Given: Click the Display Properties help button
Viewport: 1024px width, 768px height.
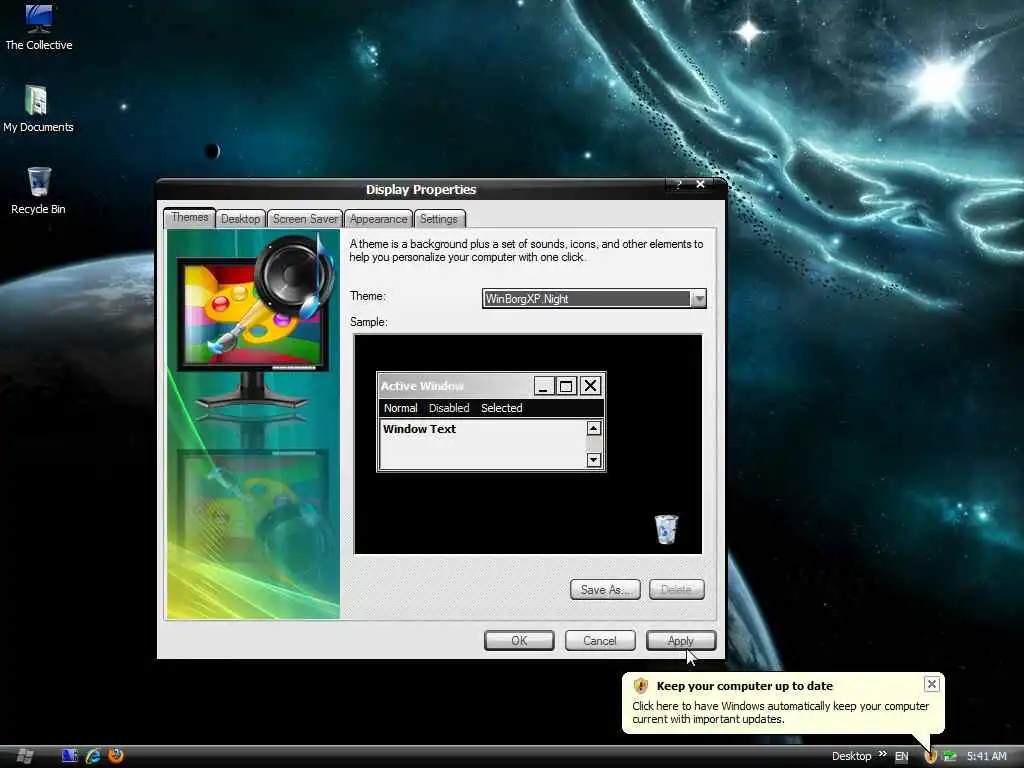Looking at the screenshot, I should (679, 184).
